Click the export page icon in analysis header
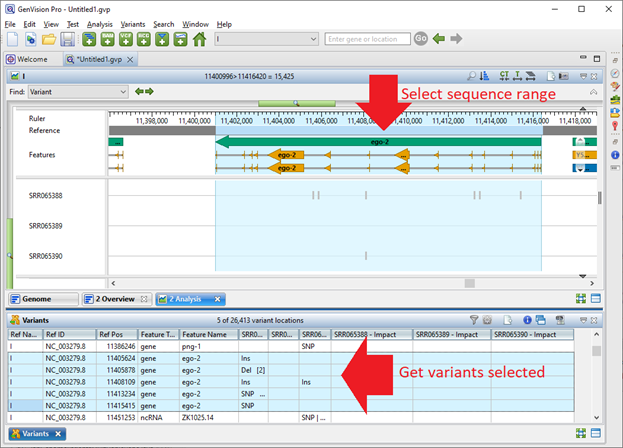The width and height of the screenshot is (623, 448). click(x=551, y=76)
